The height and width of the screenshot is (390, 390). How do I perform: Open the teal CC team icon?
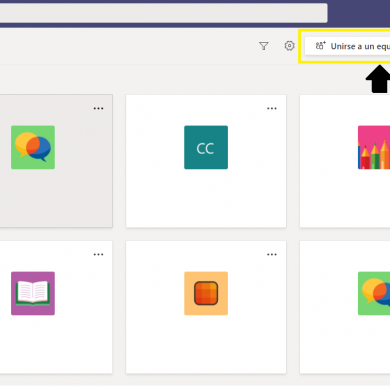206,147
